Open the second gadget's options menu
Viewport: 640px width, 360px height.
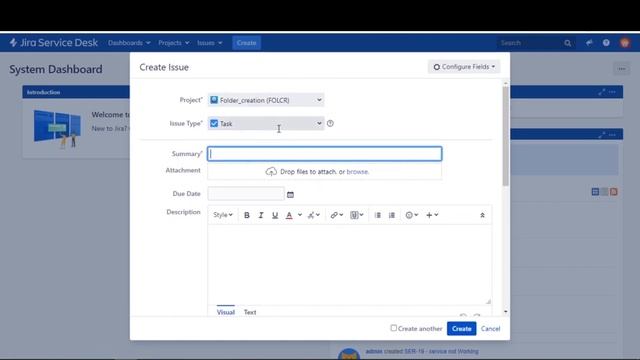click(x=612, y=135)
